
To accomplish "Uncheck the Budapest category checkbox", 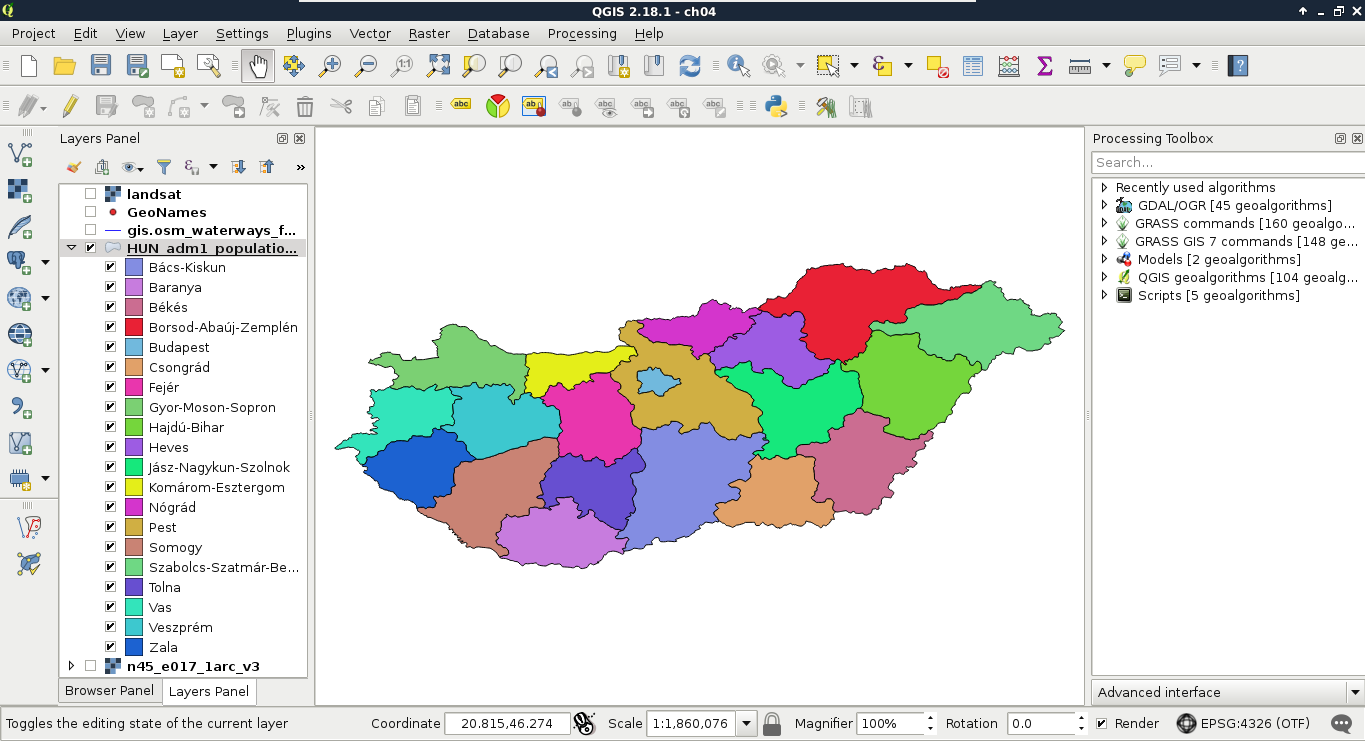I will tap(111, 347).
